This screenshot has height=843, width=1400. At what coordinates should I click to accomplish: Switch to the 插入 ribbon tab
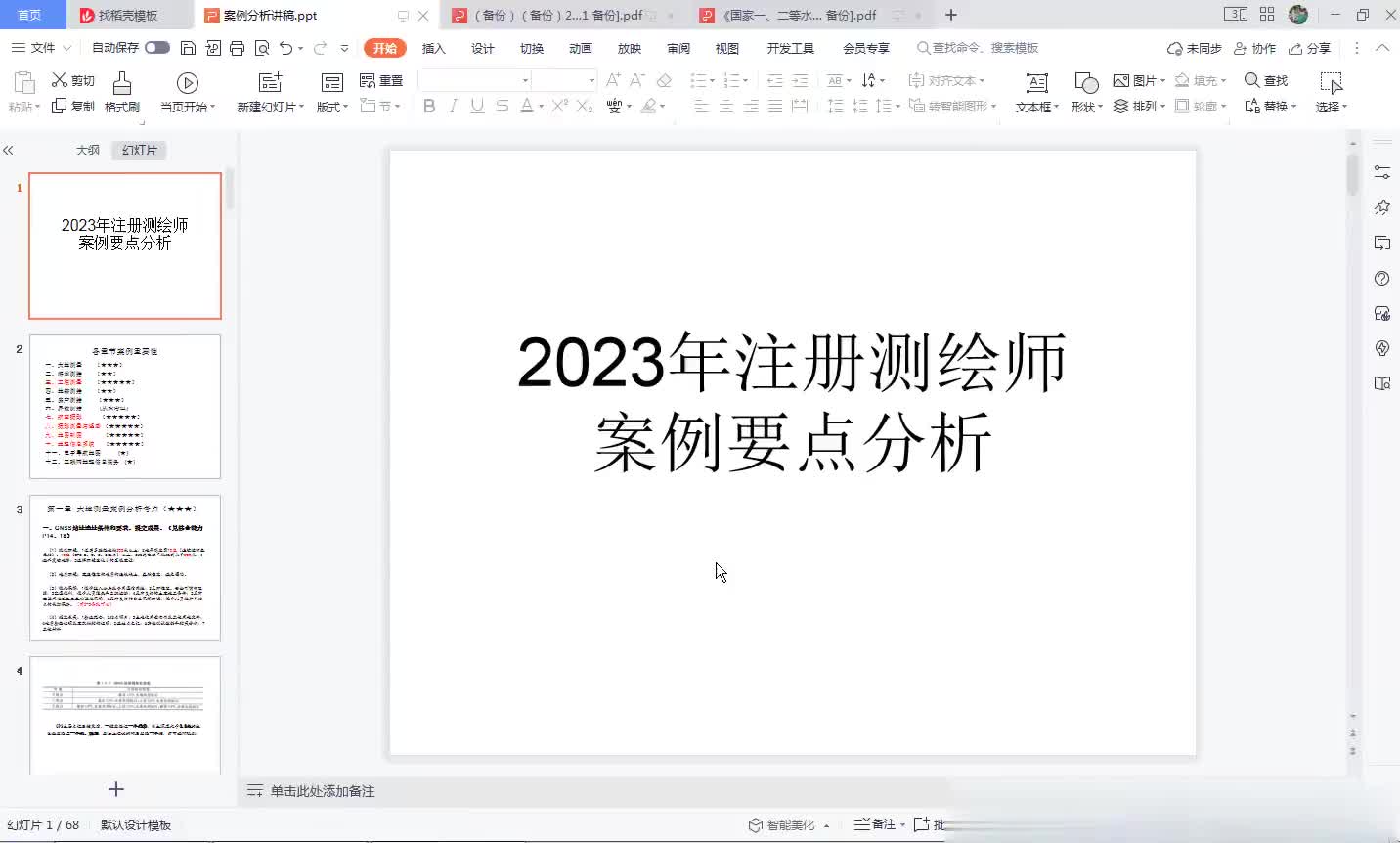(433, 48)
